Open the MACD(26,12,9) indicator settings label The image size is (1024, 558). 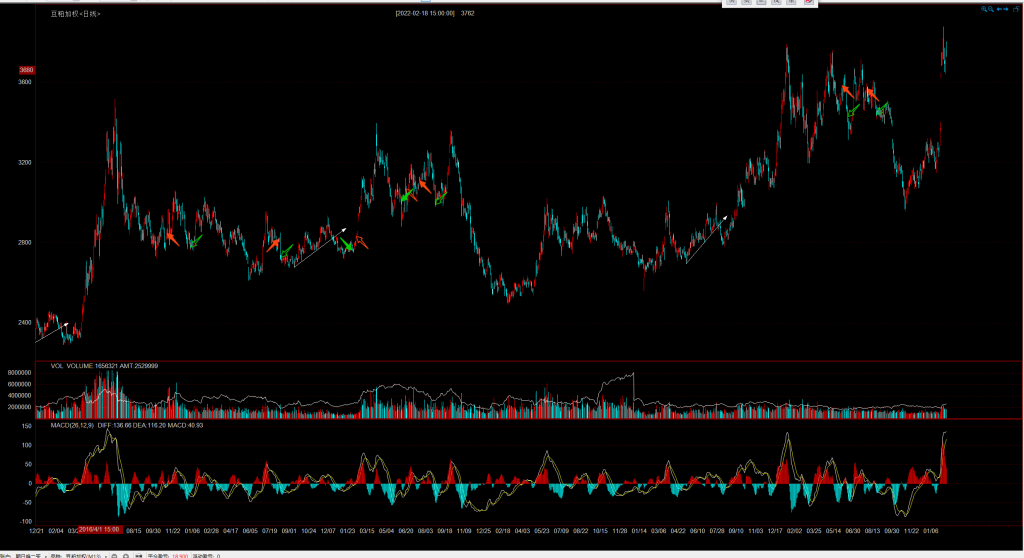(x=73, y=426)
